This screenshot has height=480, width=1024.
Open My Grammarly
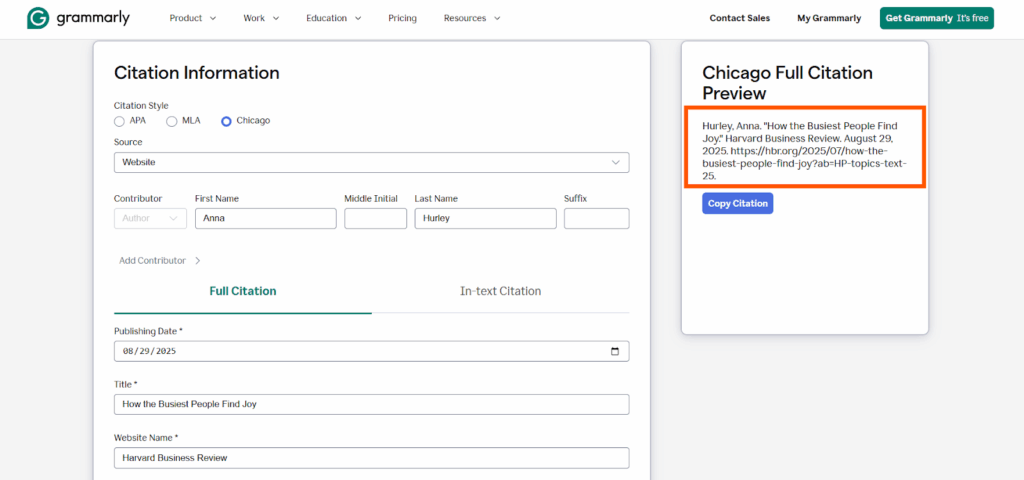point(829,18)
